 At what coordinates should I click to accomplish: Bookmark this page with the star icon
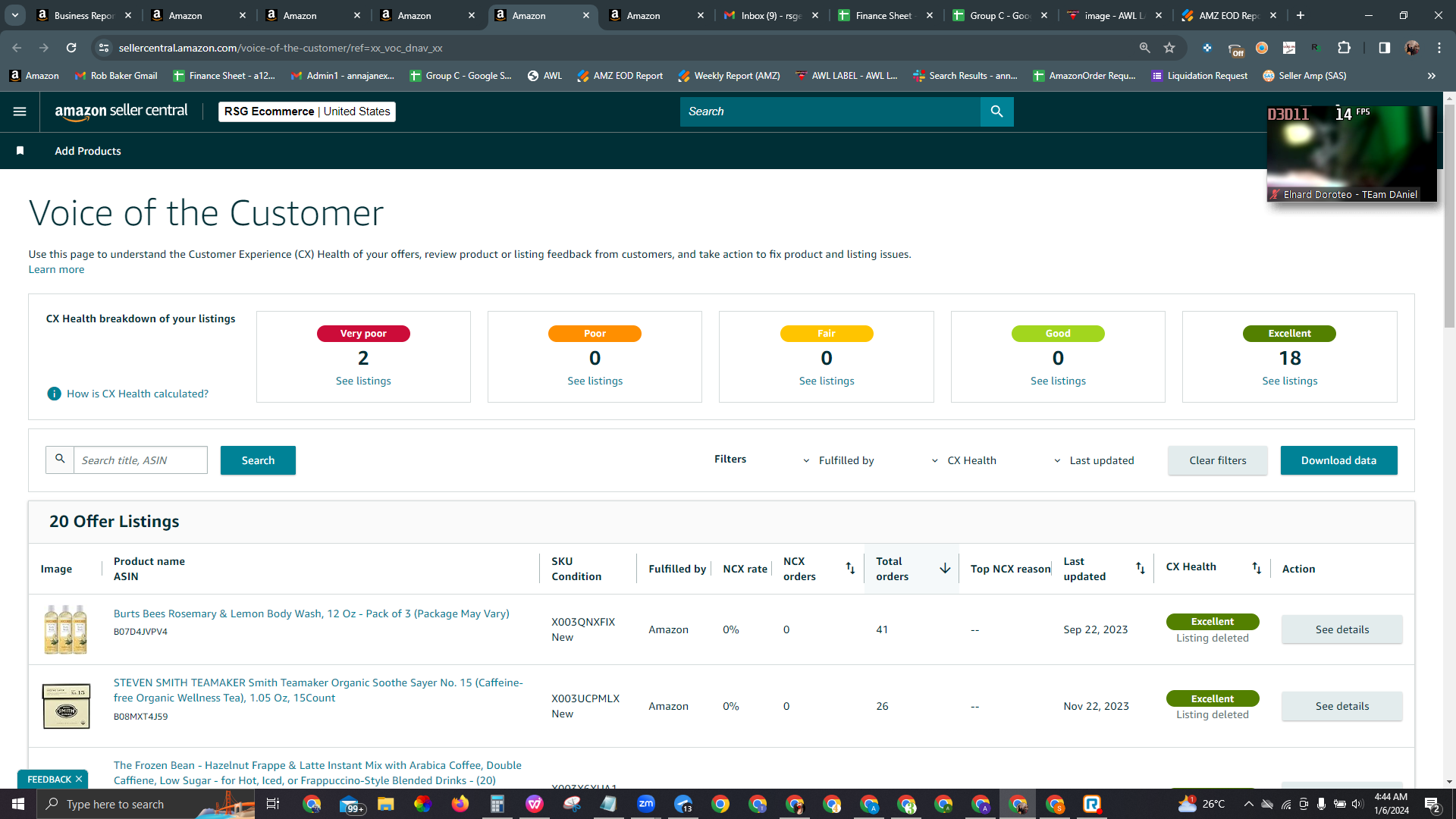click(x=1169, y=48)
